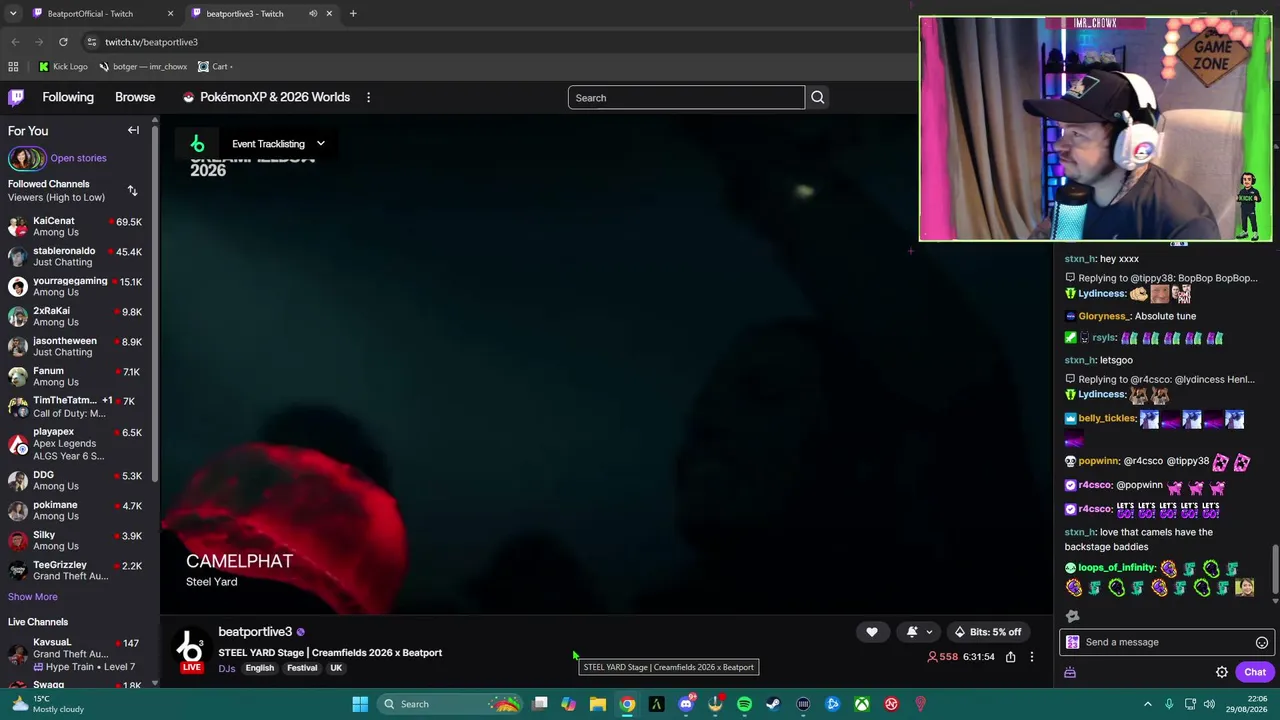This screenshot has width=1280, height=720.
Task: Click the chat panel scrollbar
Action: click(1275, 570)
